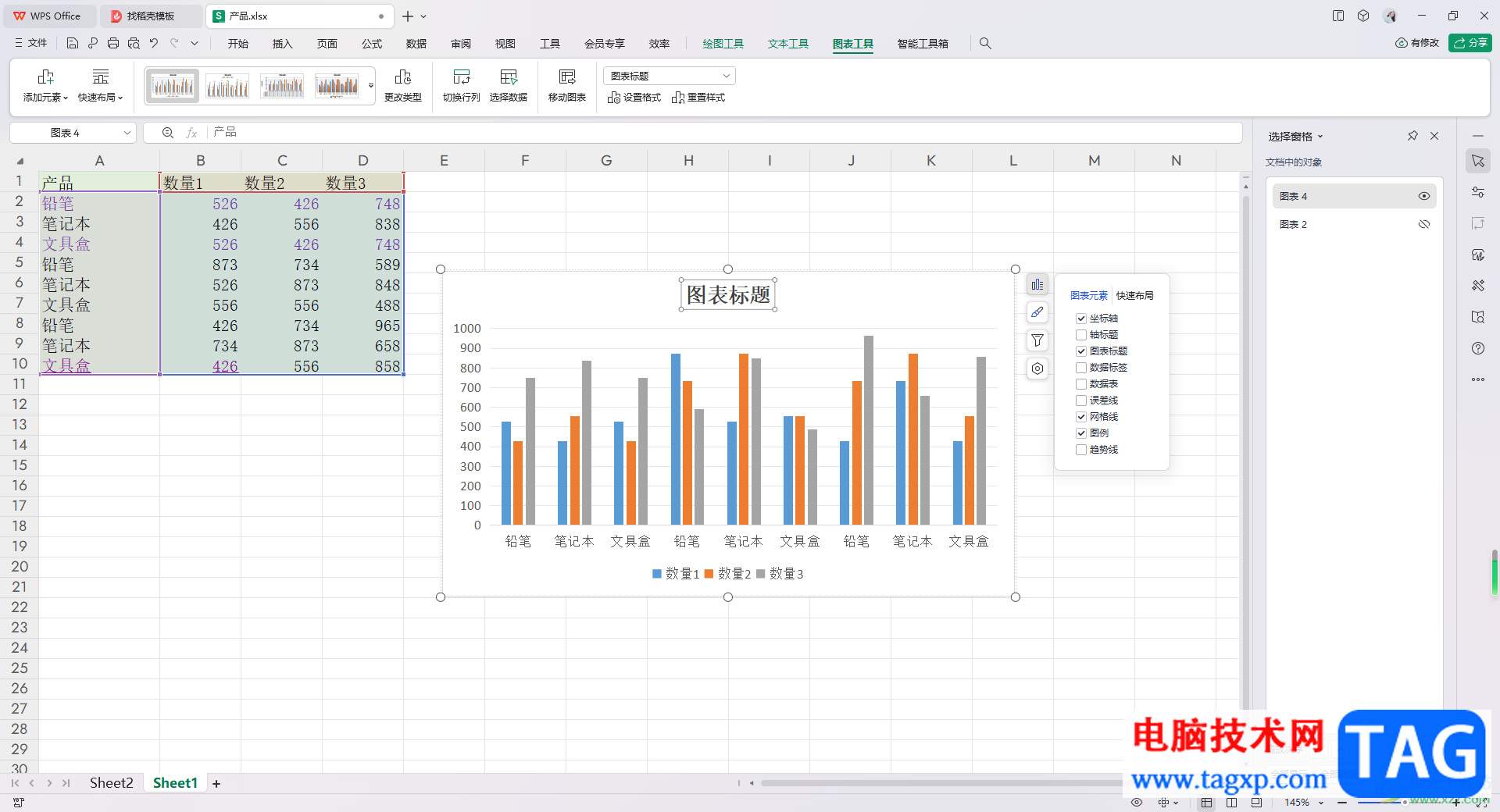This screenshot has width=1500, height=812.
Task: Click the normal grid view icon in the status bar
Action: (1207, 803)
